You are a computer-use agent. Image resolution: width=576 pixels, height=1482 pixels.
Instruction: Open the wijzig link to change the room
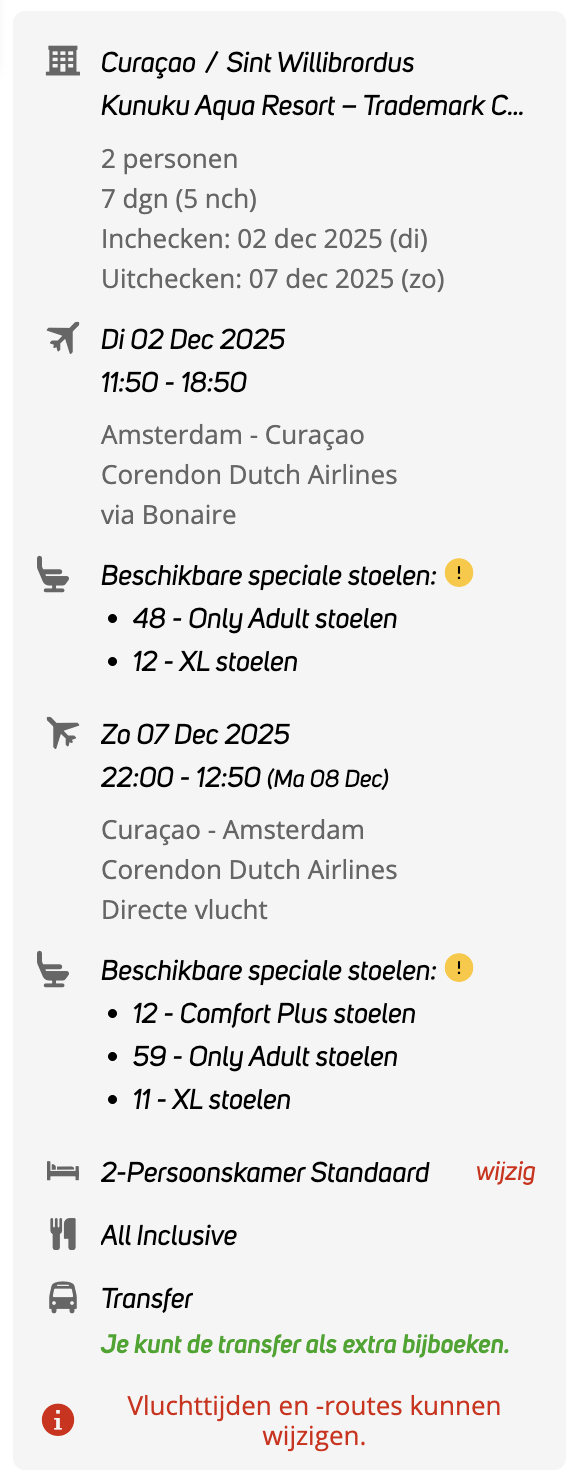pyautogui.click(x=505, y=1171)
